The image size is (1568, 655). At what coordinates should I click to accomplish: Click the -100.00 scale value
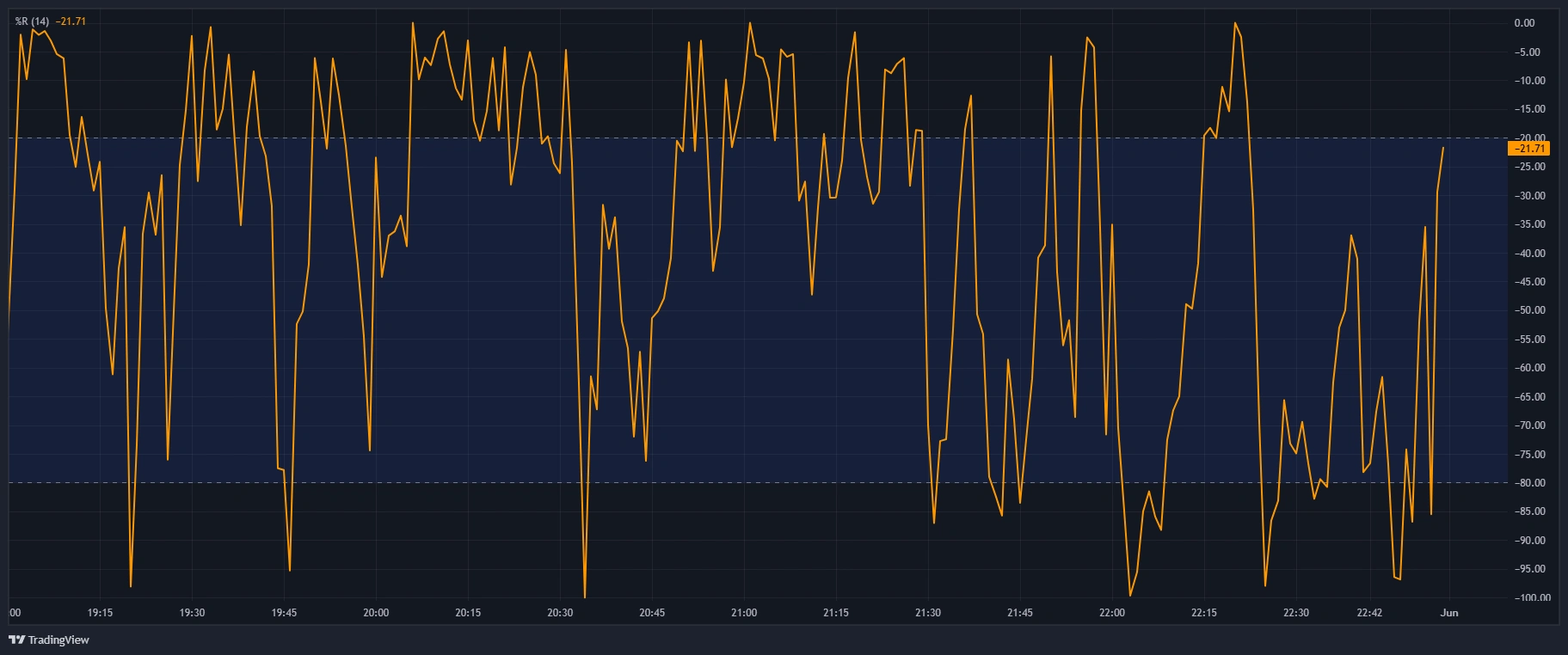coord(1531,597)
